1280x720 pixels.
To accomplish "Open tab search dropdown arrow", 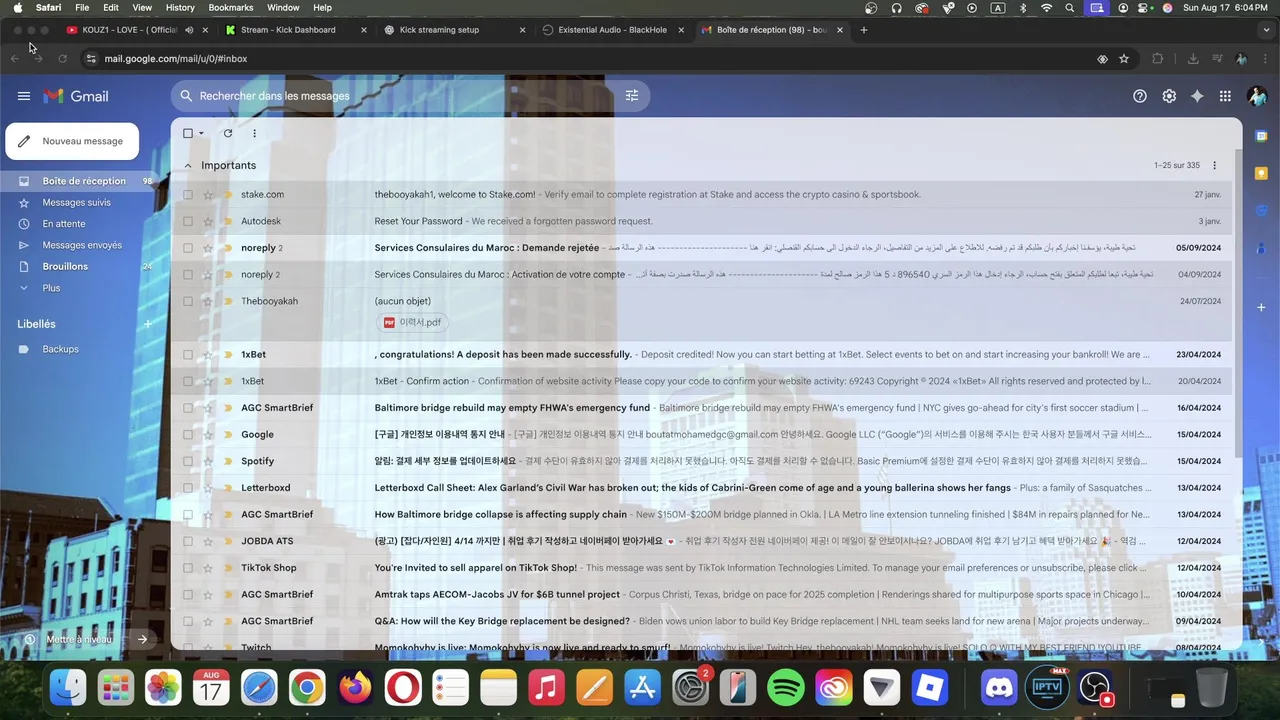I will tap(1267, 30).
